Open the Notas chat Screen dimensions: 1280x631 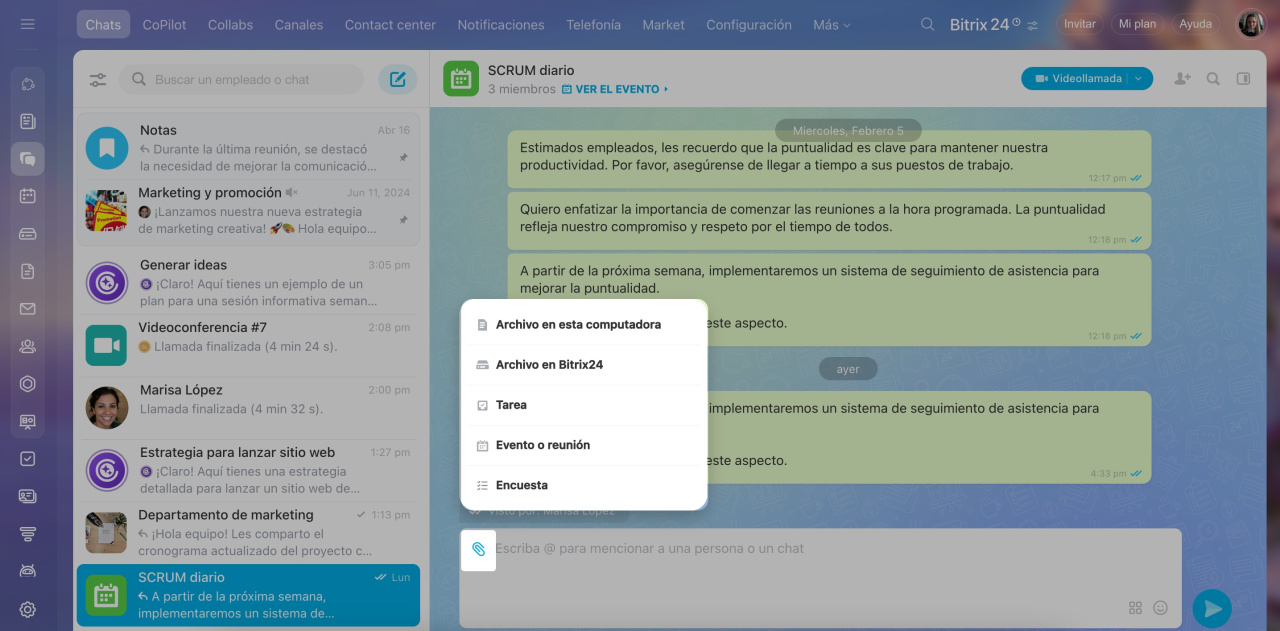(248, 148)
